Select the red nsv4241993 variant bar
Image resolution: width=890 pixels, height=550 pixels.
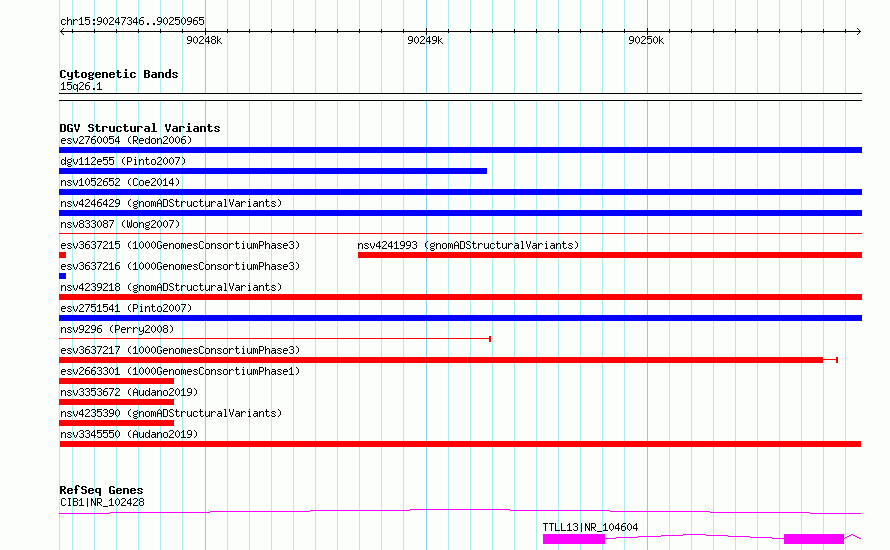[610, 255]
